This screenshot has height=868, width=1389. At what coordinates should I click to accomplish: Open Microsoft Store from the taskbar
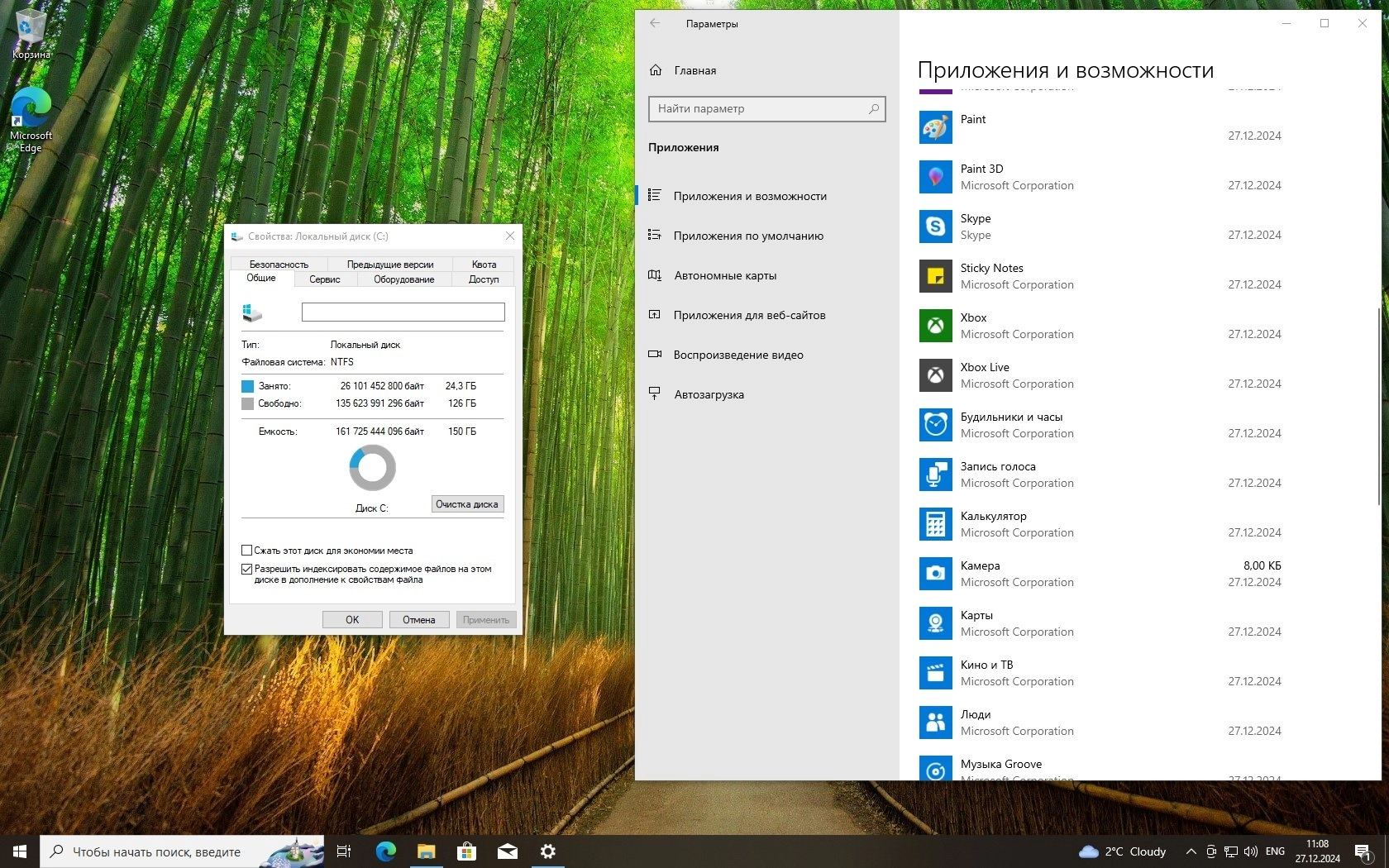tap(467, 851)
